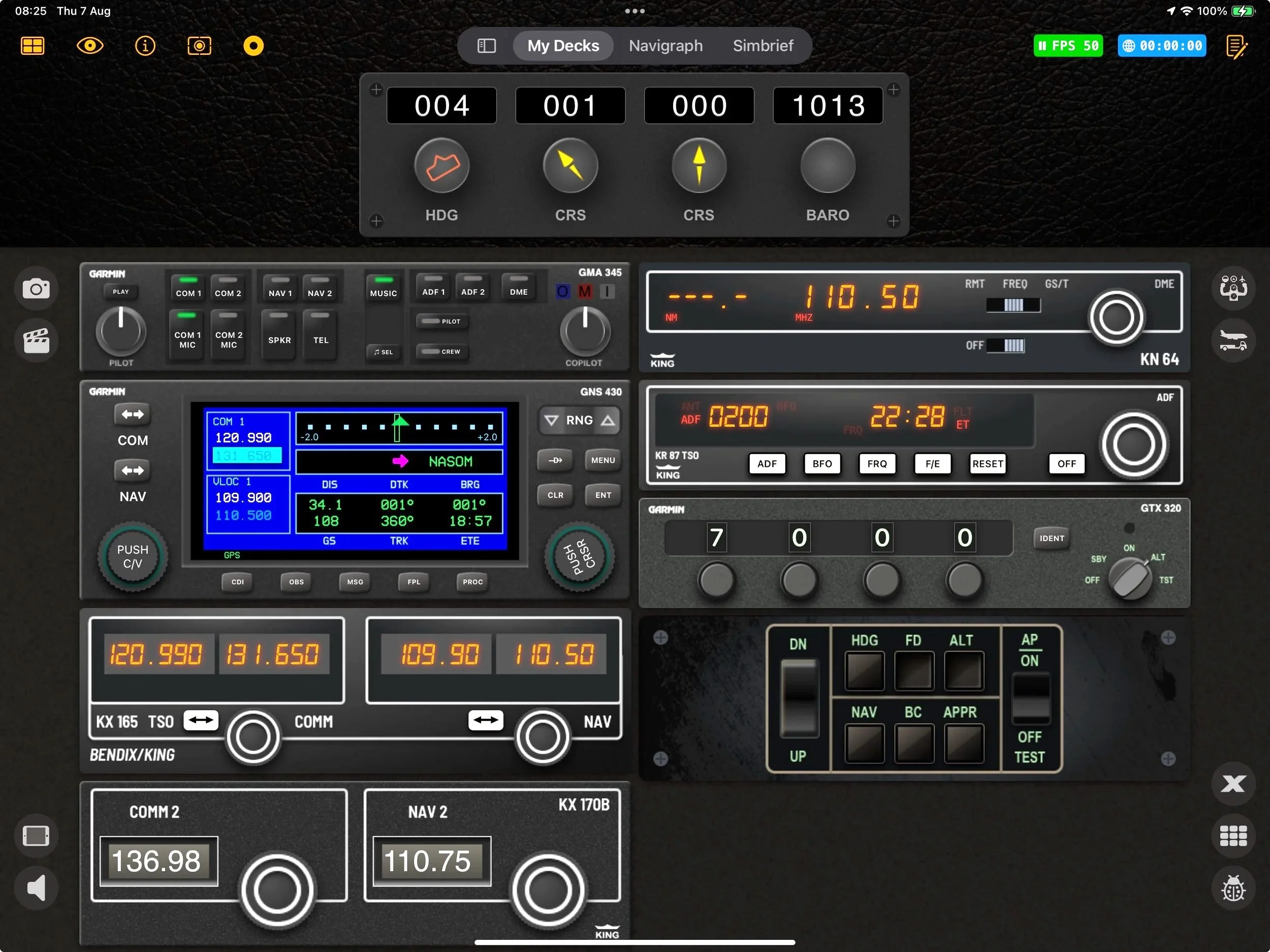Image resolution: width=1270 pixels, height=952 pixels.
Task: Tap the green FPS 50 indicator
Action: (x=1068, y=46)
